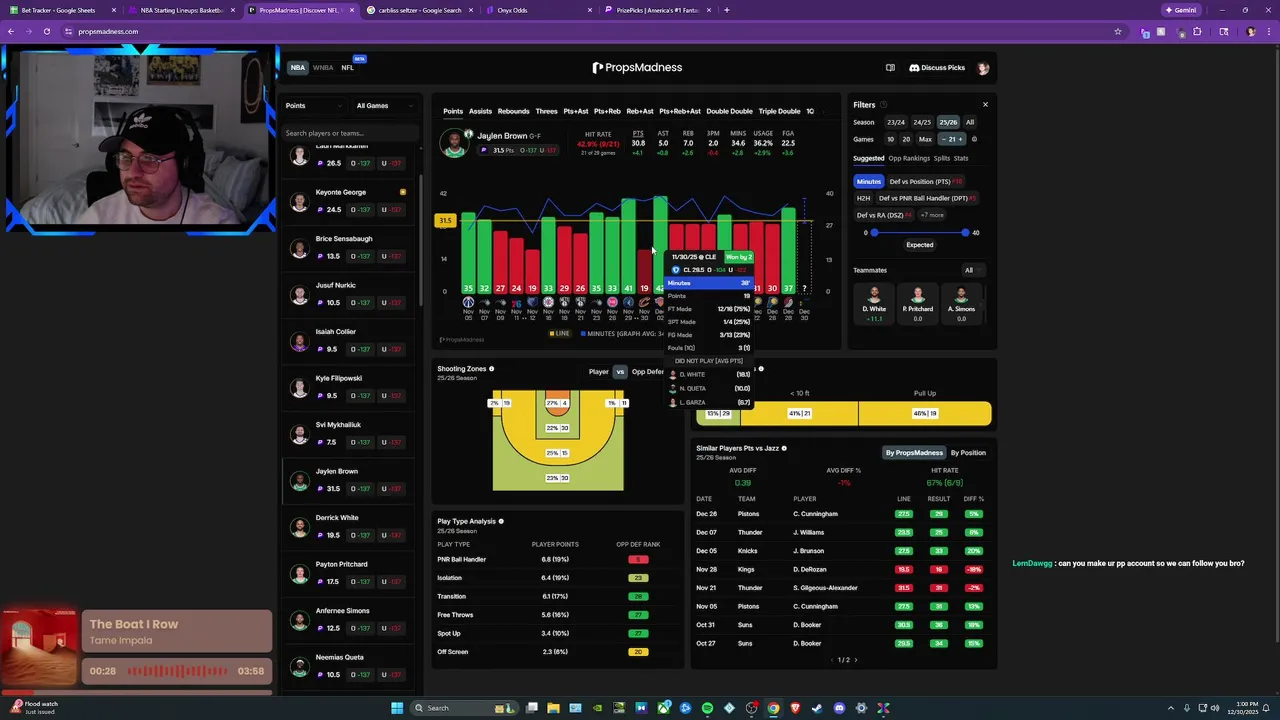Select season 24/25 filter
Viewport: 1280px width, 720px height.
point(922,122)
